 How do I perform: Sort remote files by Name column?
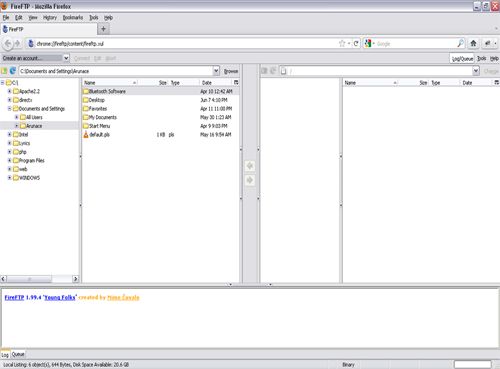coord(370,82)
